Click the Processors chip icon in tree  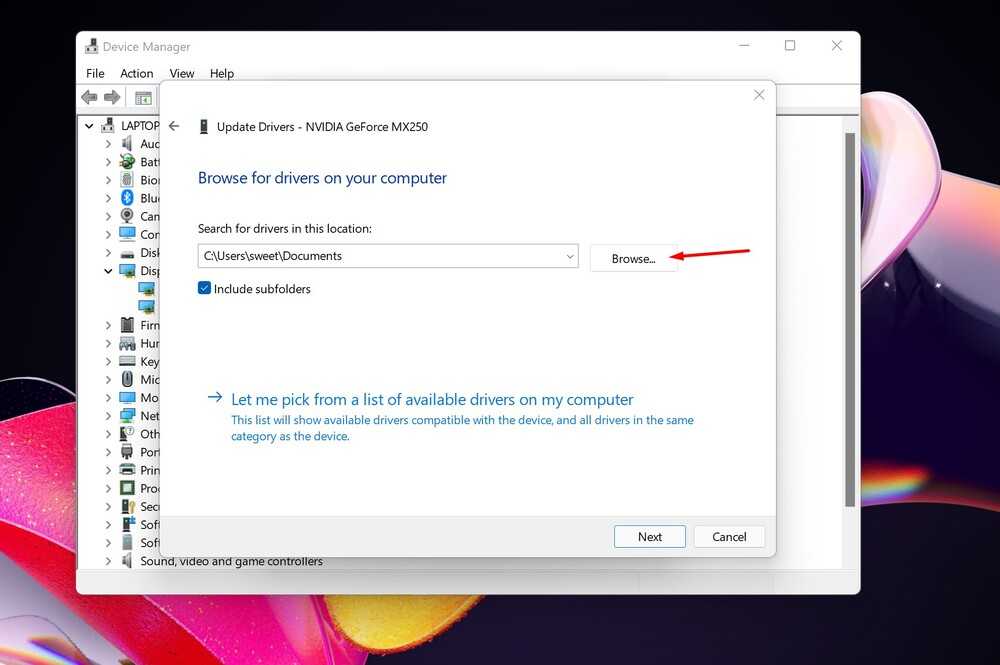coord(127,488)
